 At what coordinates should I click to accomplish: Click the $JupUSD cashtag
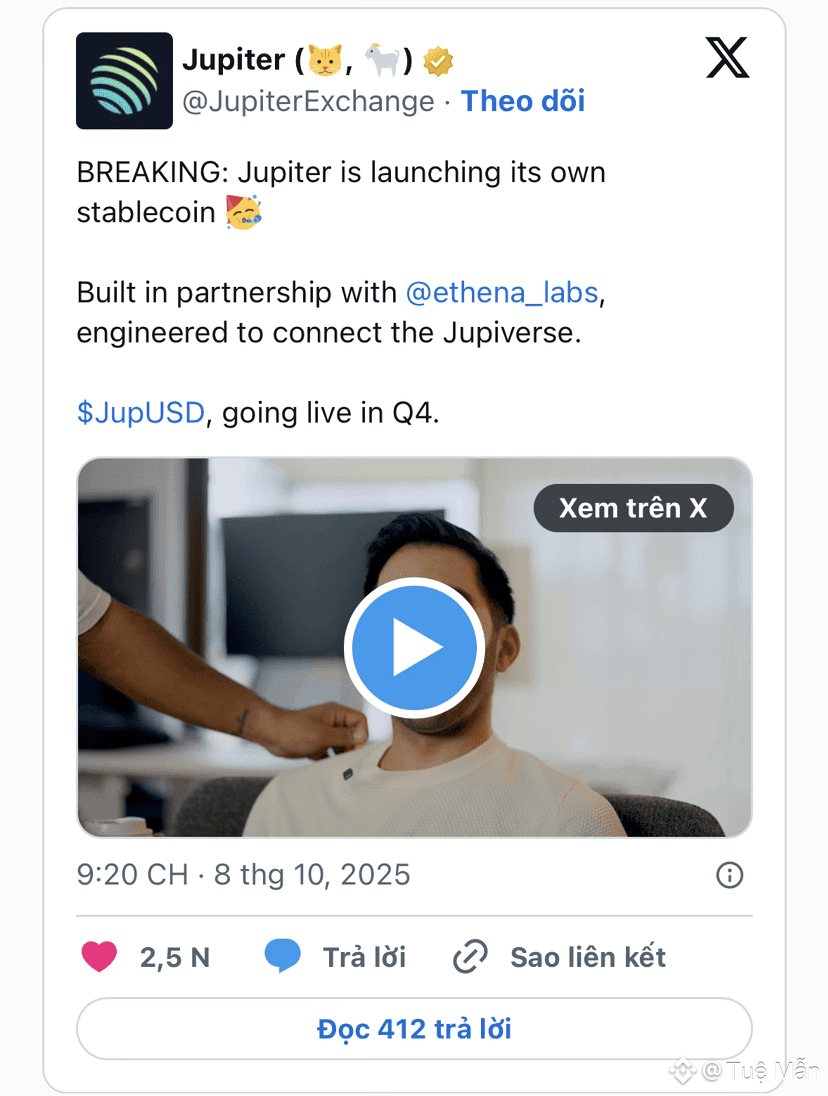(x=140, y=413)
